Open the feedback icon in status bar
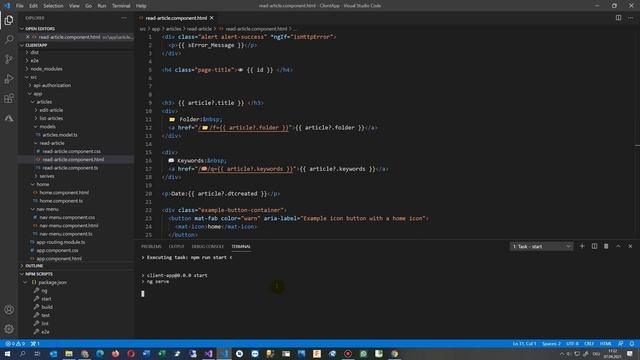 621,344
